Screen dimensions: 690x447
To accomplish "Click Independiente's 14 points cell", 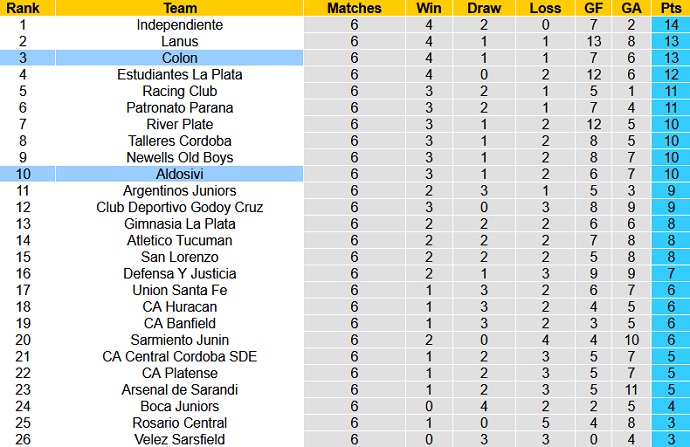I will point(670,25).
